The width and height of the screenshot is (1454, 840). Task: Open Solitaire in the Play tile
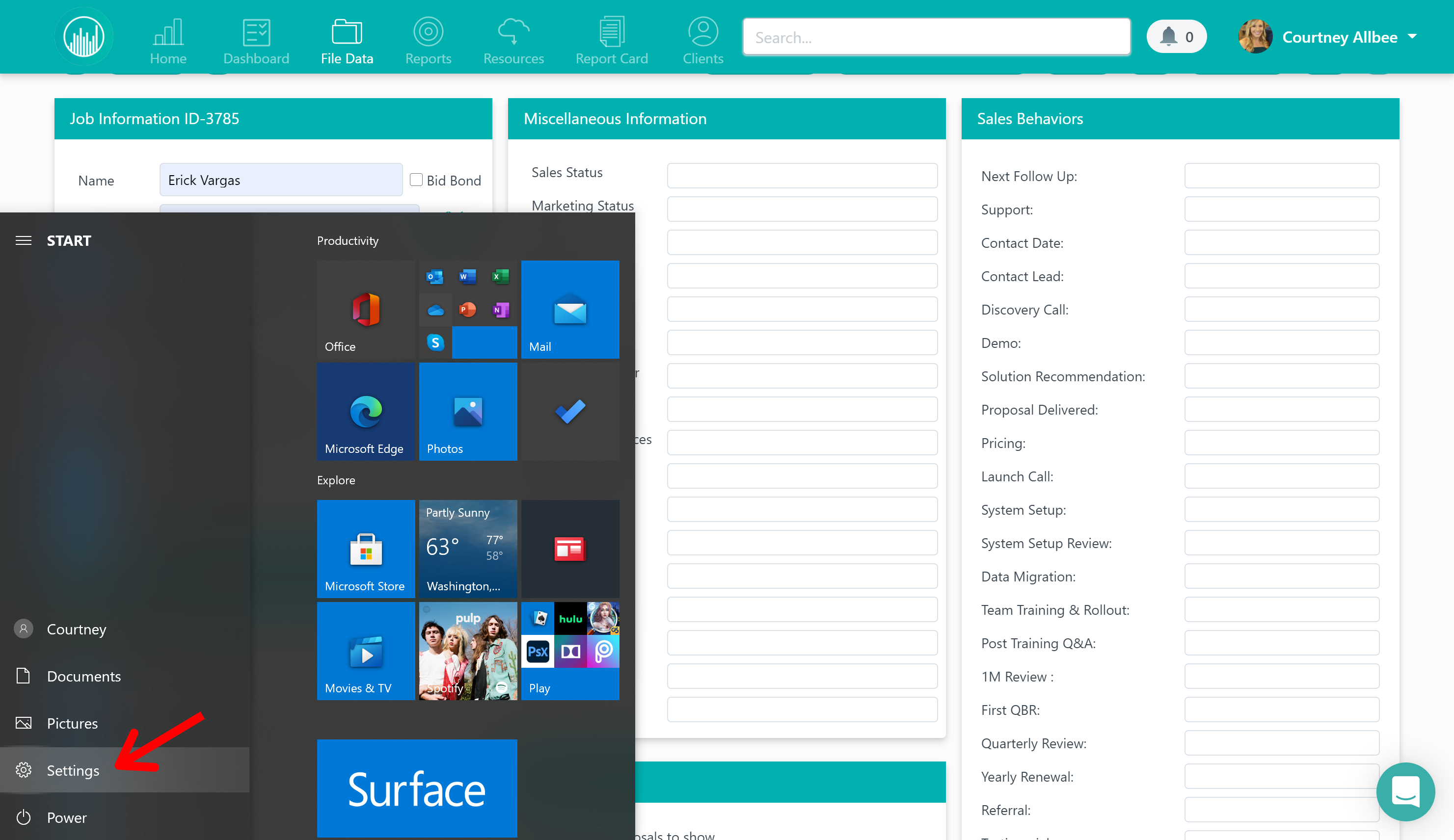(538, 618)
